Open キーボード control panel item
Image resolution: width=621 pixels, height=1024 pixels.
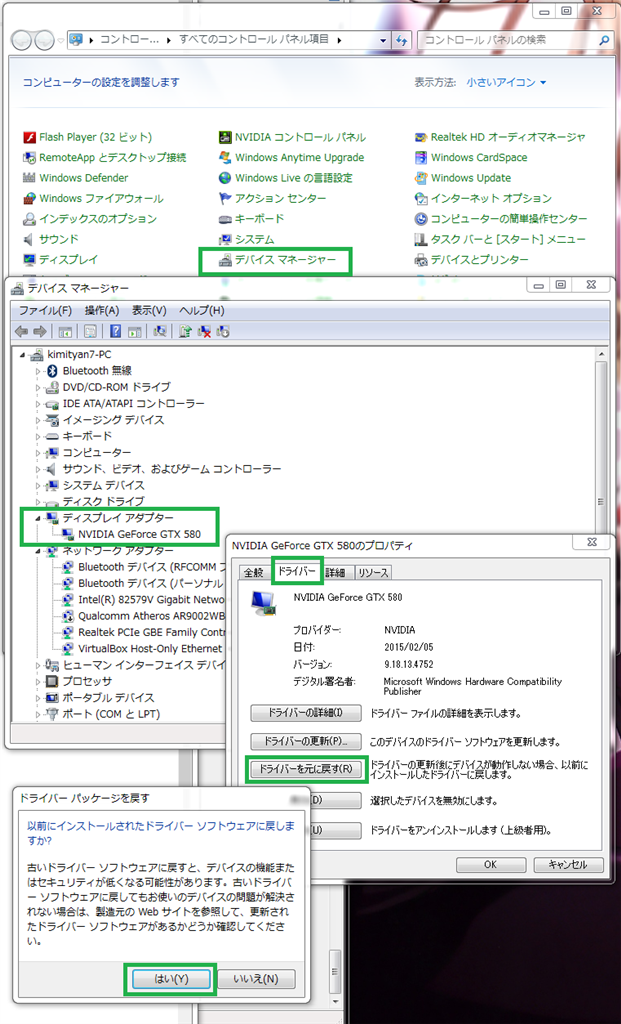click(251, 218)
